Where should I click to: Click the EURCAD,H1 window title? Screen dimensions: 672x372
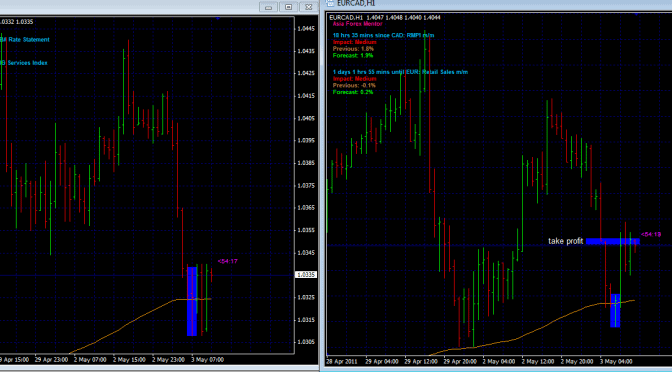click(x=356, y=3)
